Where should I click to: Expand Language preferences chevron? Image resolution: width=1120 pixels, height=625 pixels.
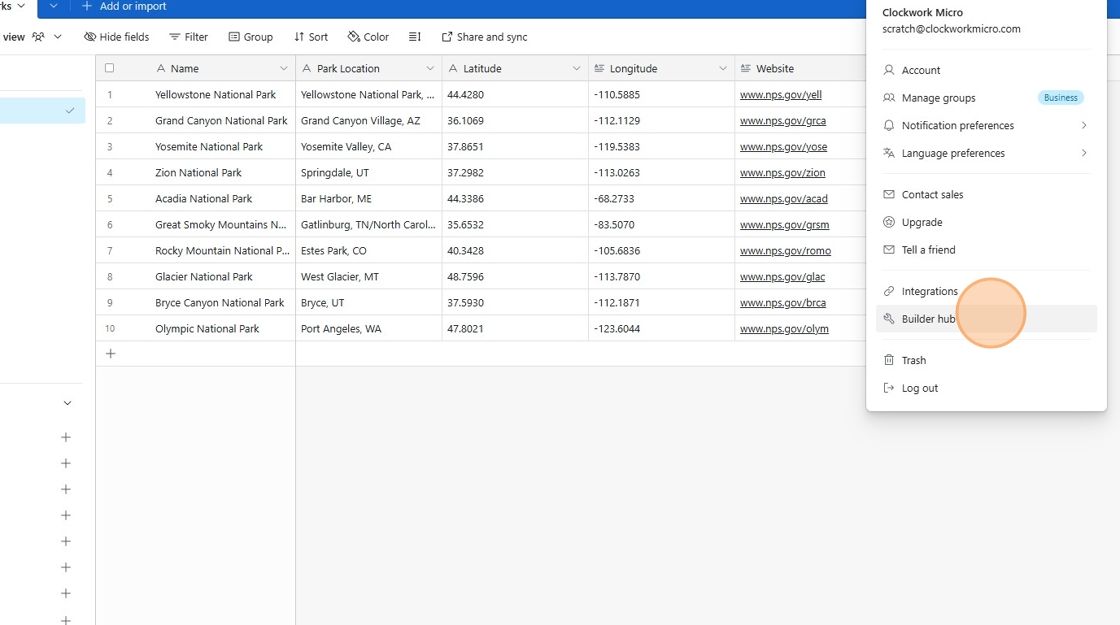coord(1084,153)
